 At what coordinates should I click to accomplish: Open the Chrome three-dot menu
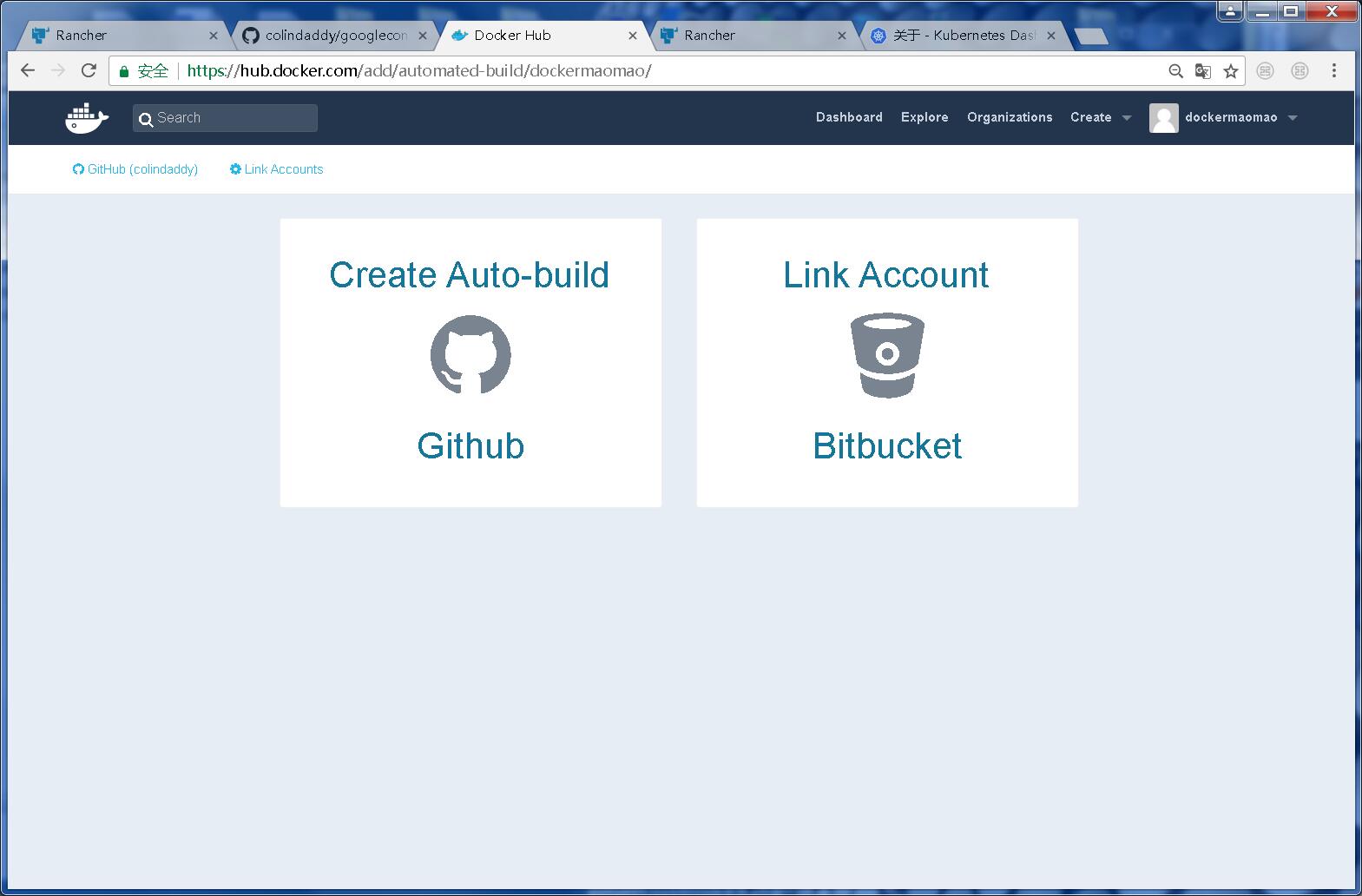tap(1334, 71)
